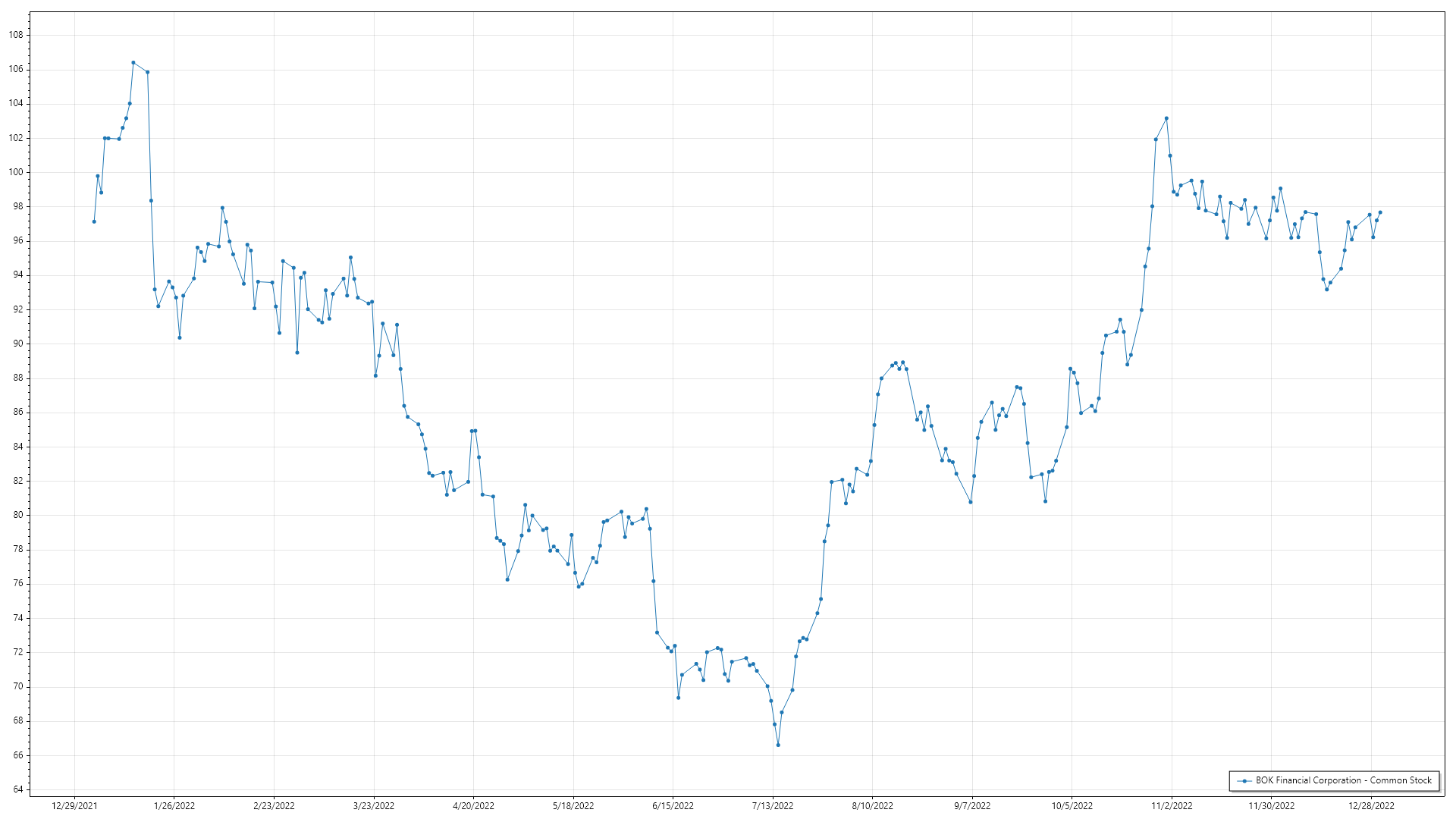1456x819 pixels.
Task: Click the lowest data point near 66
Action: [778, 745]
